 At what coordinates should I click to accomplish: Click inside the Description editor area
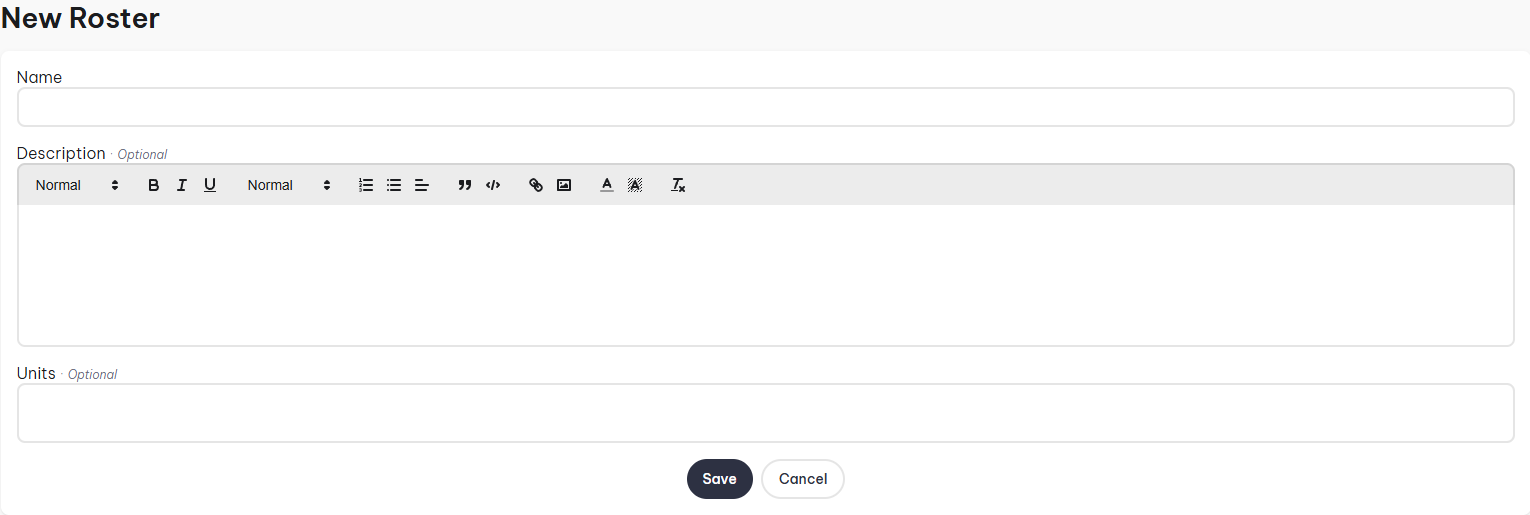tap(765, 275)
